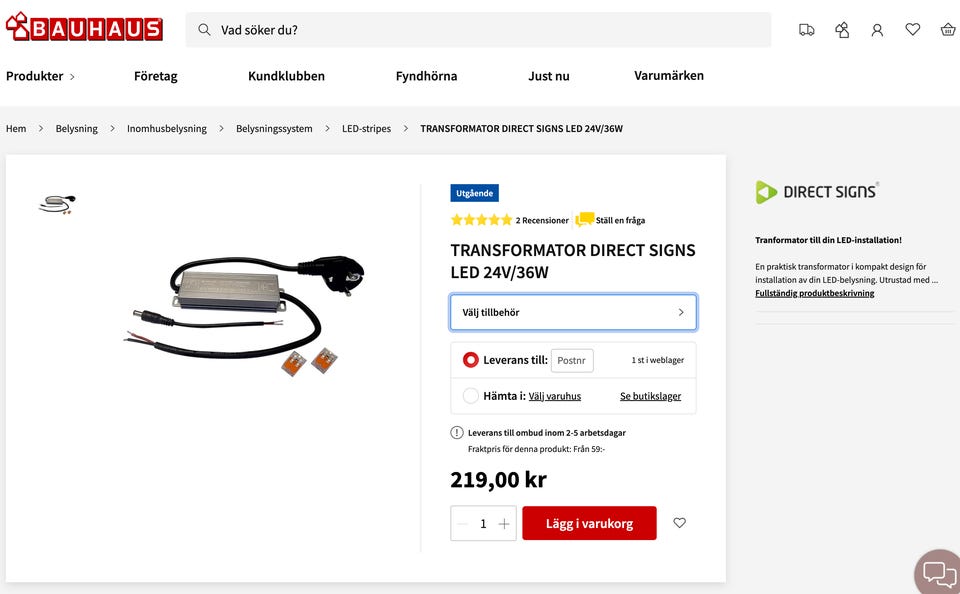Go to the Varumärken menu item
This screenshot has height=594, width=960.
[x=669, y=76]
